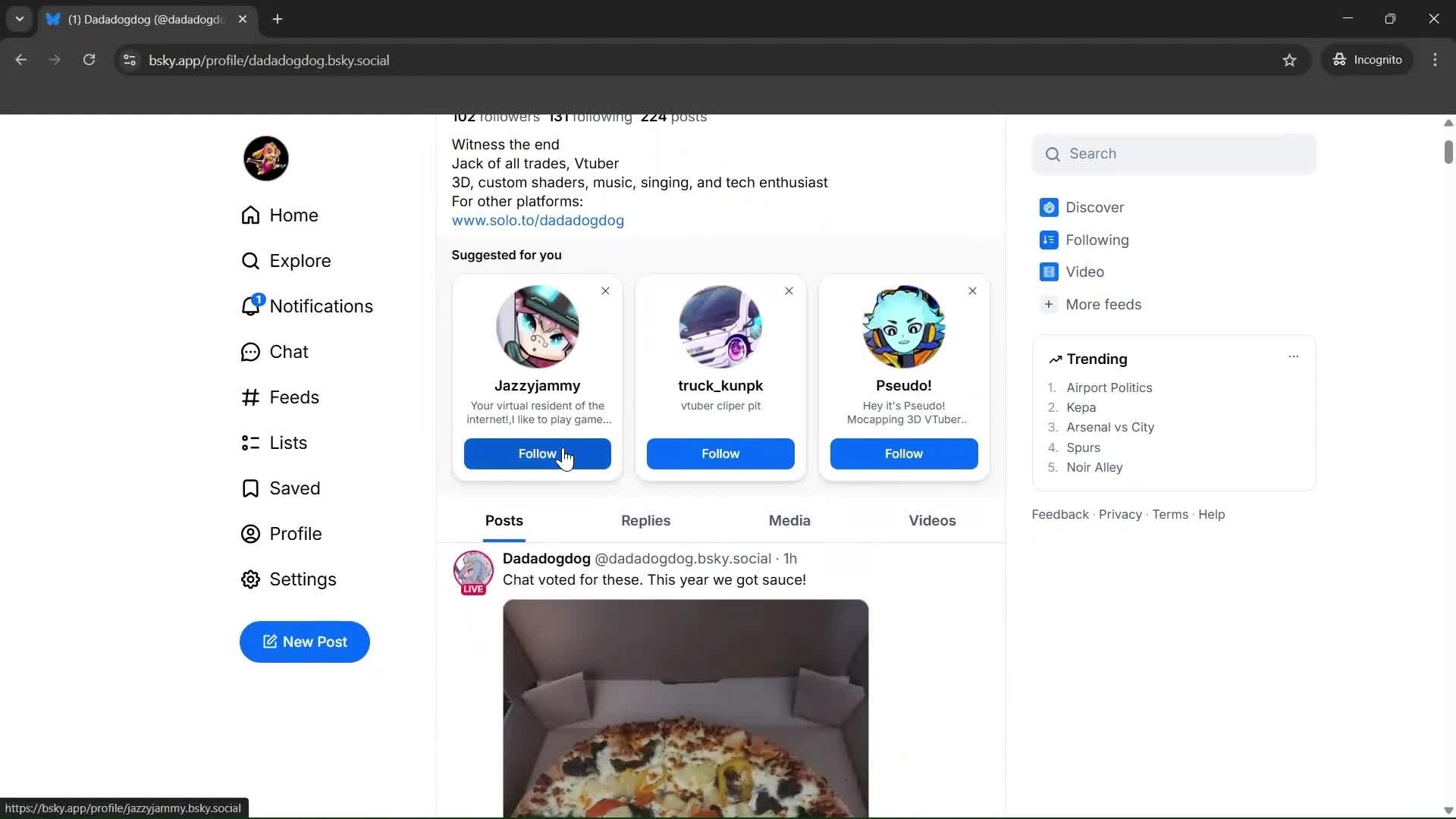Viewport: 1456px width, 819px height.
Task: Go to the Settings page
Action: coord(303,579)
